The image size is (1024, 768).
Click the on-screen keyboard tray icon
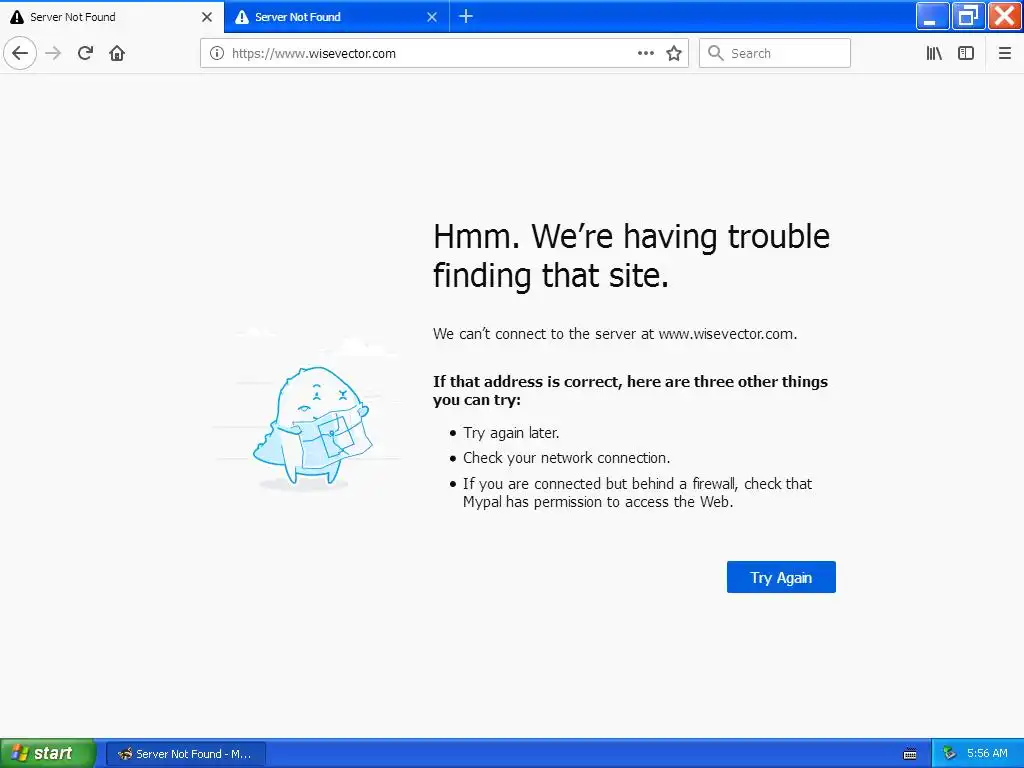pyautogui.click(x=910, y=754)
